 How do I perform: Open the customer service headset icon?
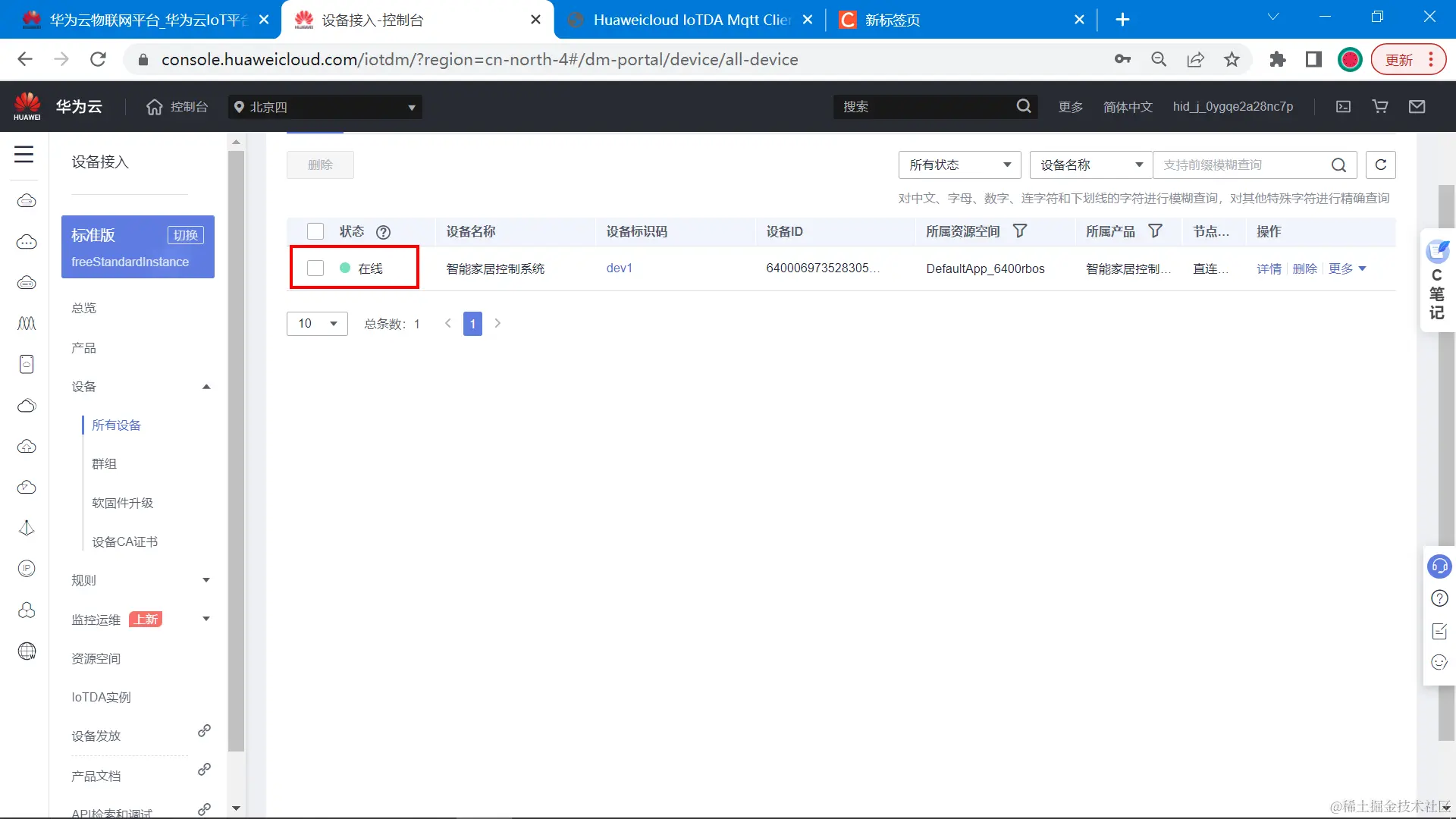pyautogui.click(x=1439, y=566)
